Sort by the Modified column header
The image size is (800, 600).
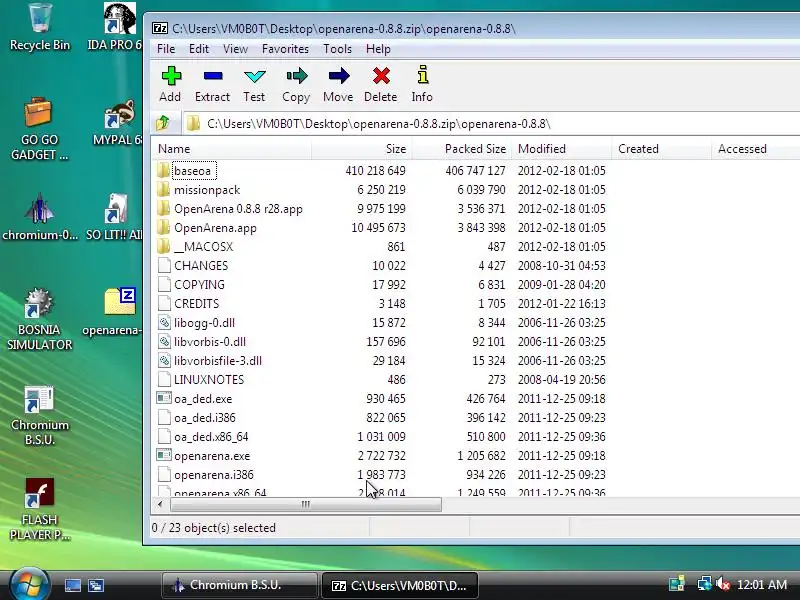tap(561, 149)
